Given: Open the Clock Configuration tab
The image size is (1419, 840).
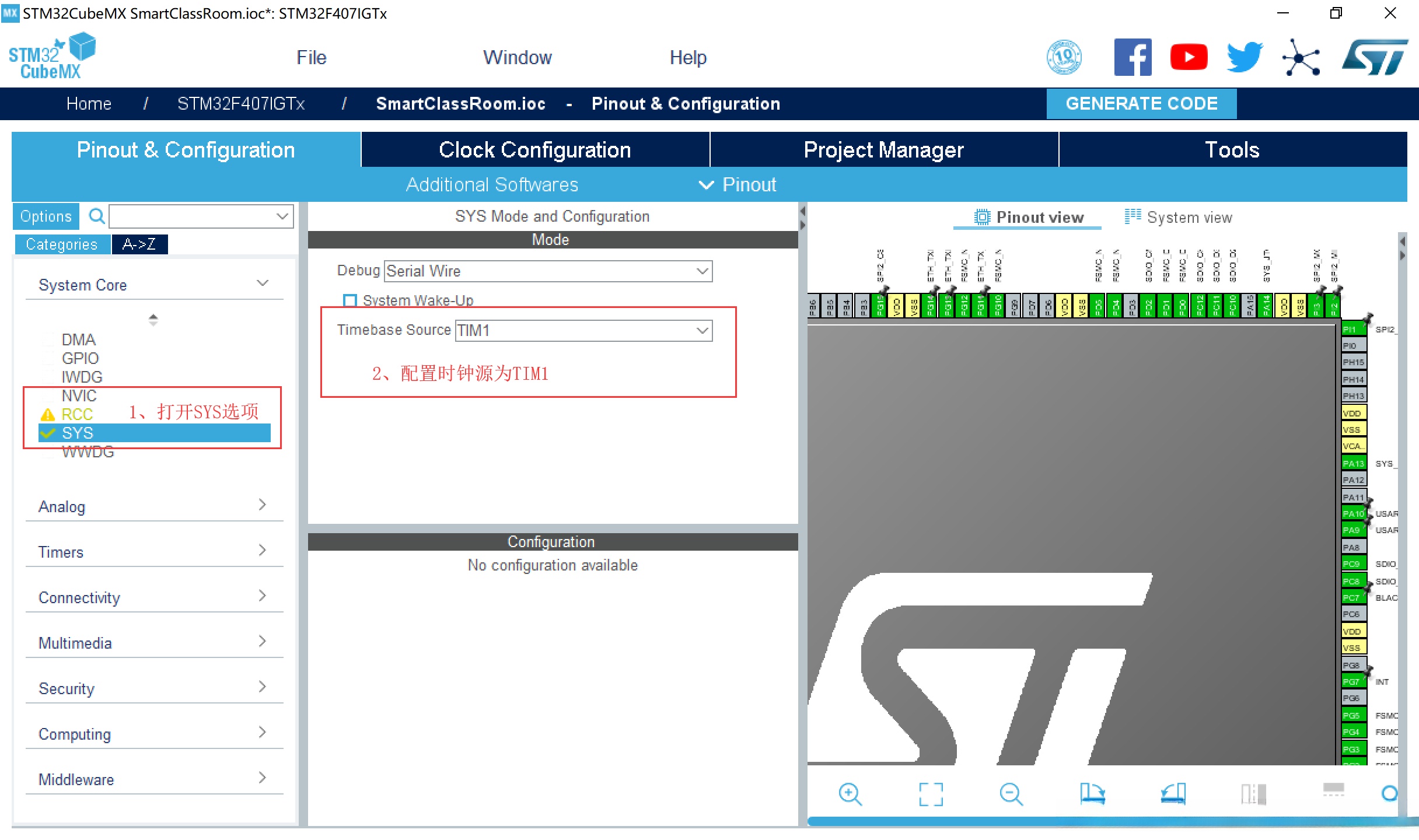Looking at the screenshot, I should click(x=534, y=150).
